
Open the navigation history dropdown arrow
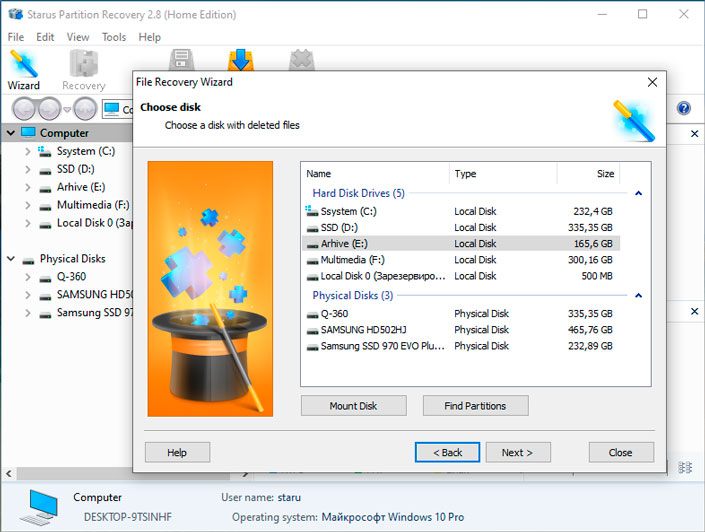[x=67, y=109]
